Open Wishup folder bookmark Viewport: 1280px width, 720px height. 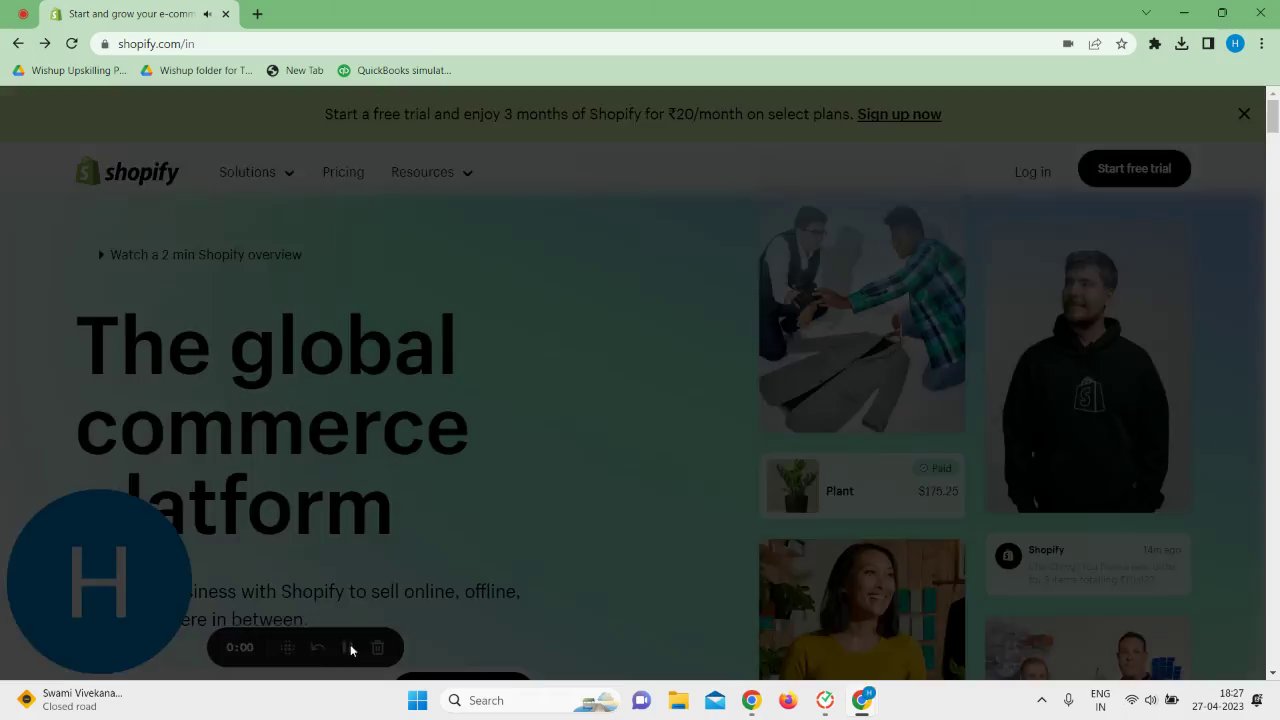[197, 70]
